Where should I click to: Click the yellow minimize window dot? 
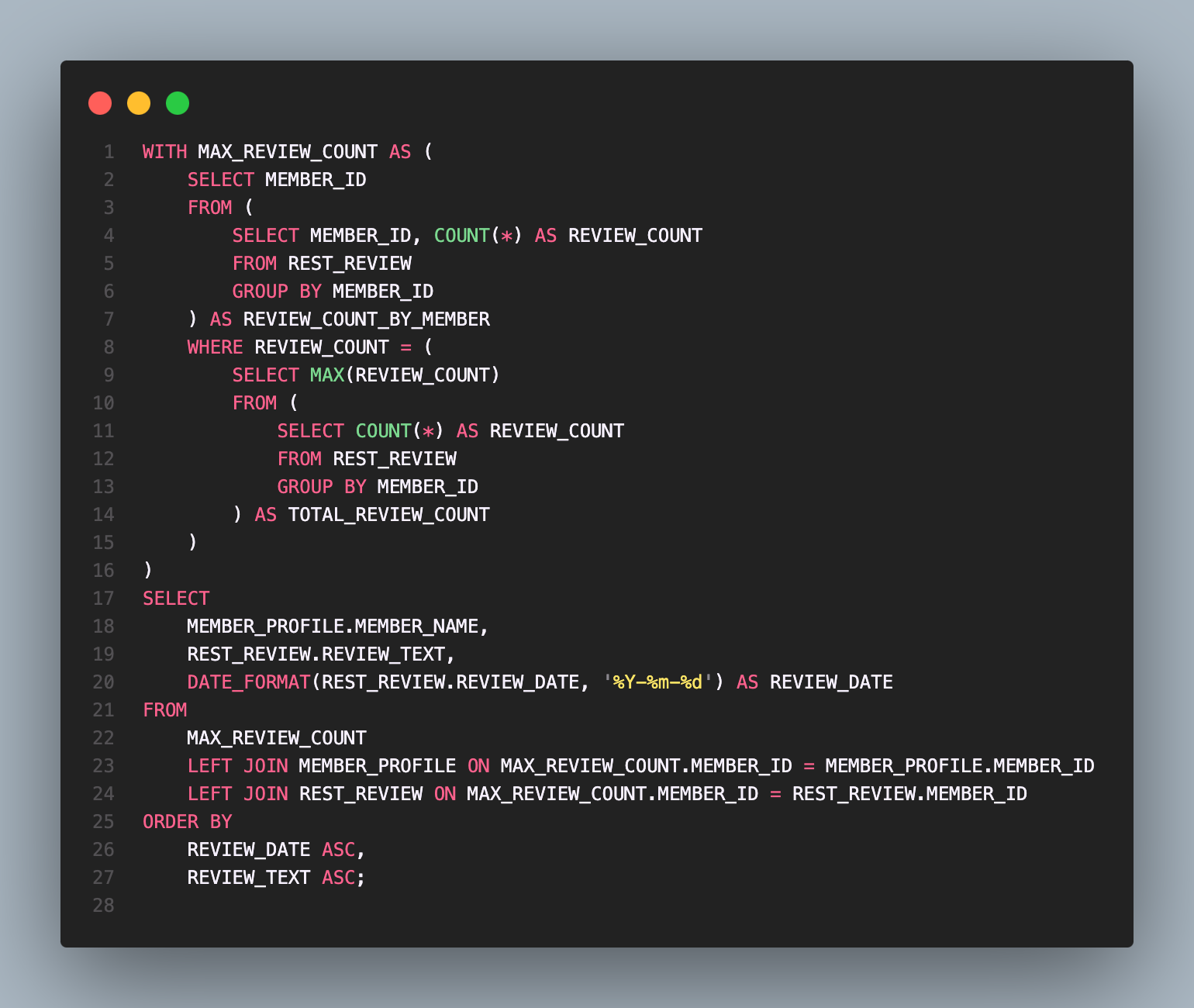click(x=139, y=103)
